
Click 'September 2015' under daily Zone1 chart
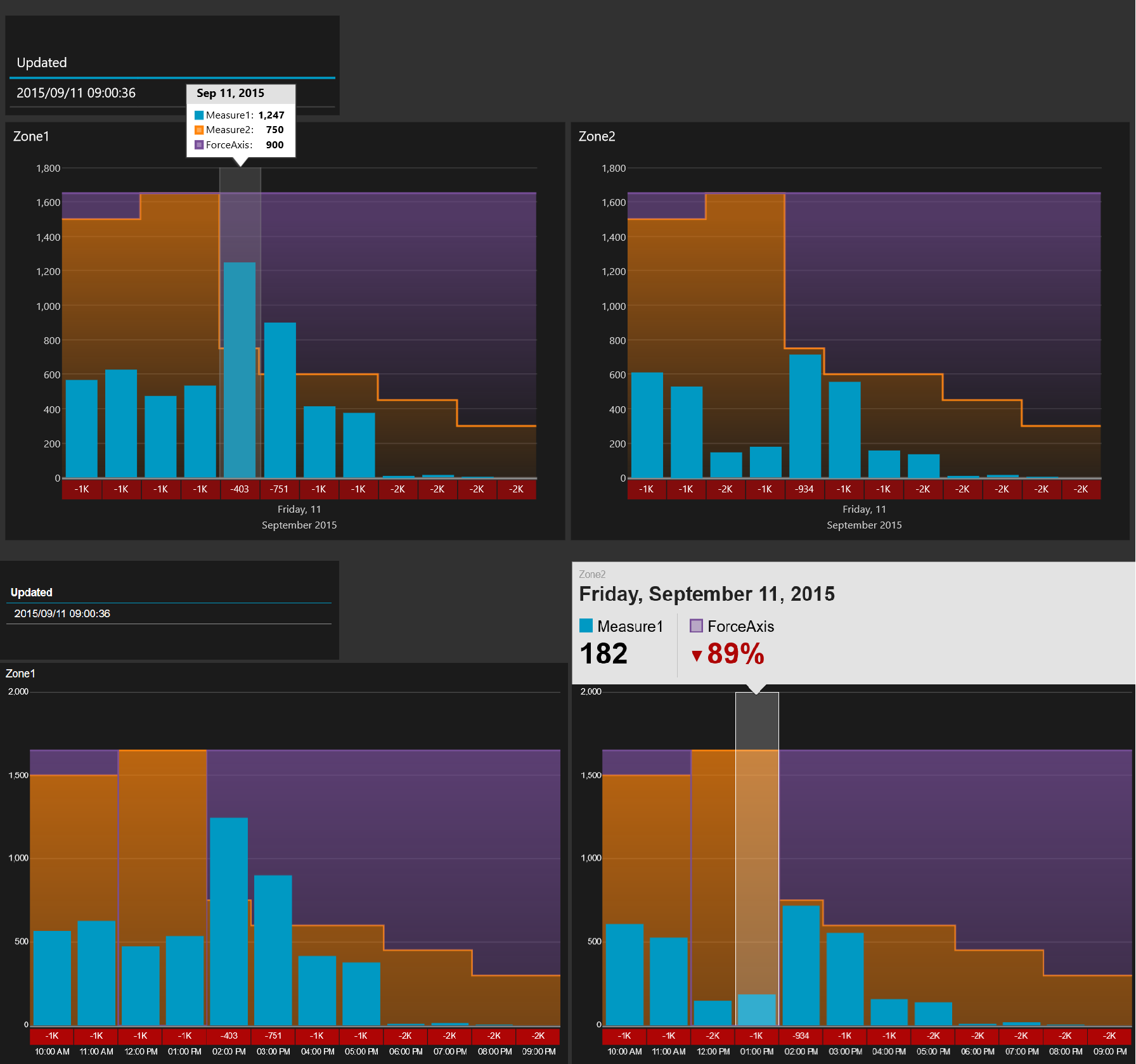pyautogui.click(x=299, y=525)
